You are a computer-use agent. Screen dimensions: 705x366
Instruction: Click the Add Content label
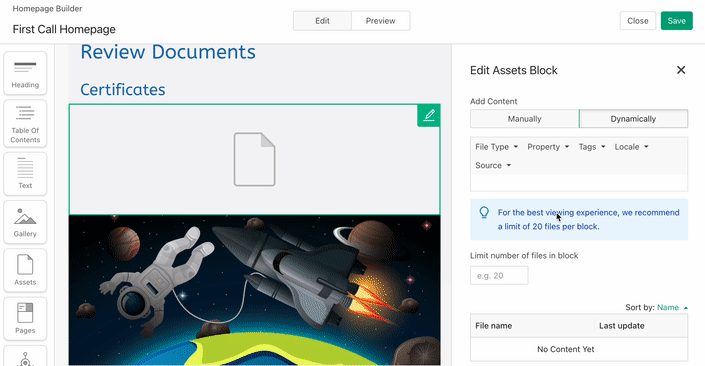[494, 101]
